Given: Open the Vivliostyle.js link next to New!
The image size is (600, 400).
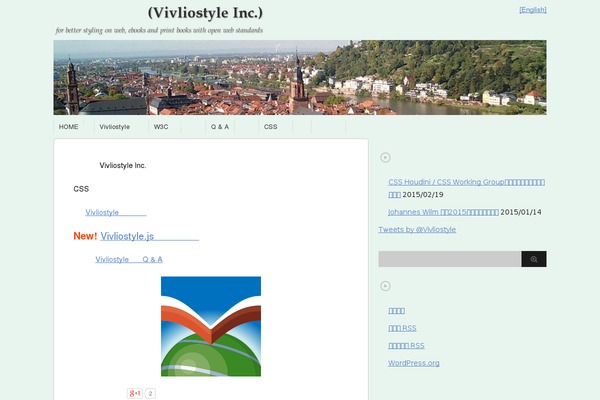Looking at the screenshot, I should (150, 236).
